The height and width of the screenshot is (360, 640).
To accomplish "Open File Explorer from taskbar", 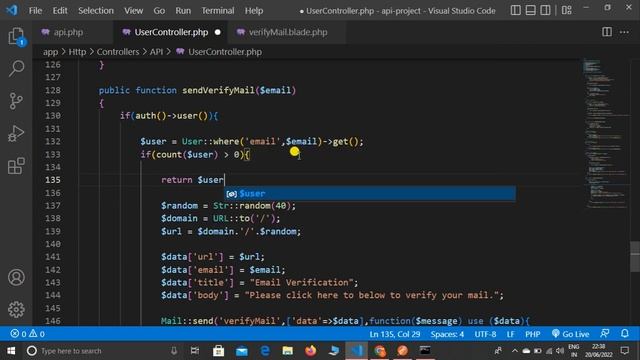I will click(287, 351).
